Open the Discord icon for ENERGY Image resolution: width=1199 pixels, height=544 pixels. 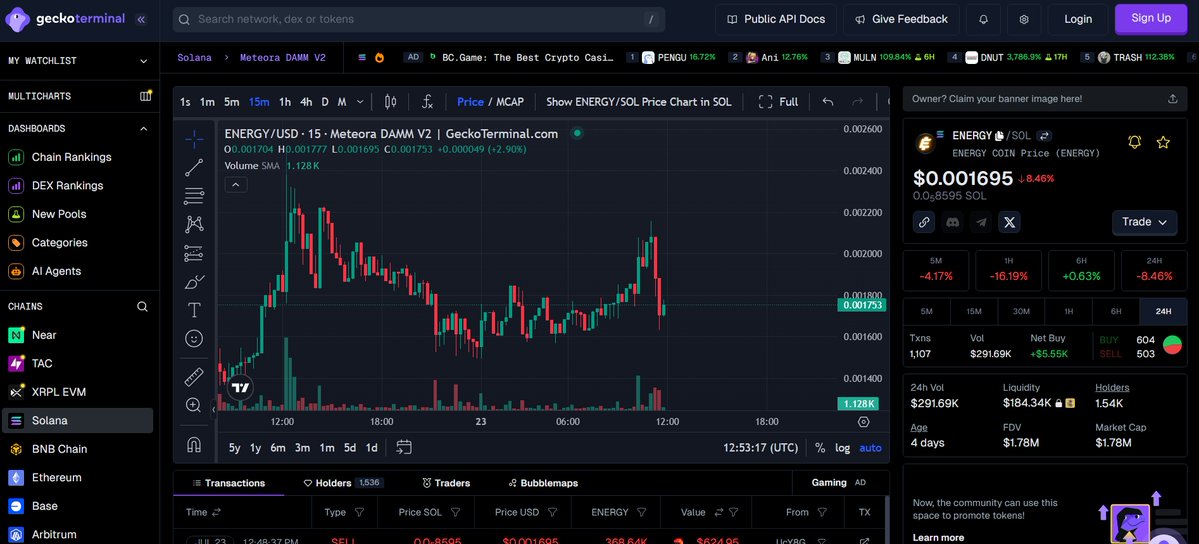[x=953, y=222]
